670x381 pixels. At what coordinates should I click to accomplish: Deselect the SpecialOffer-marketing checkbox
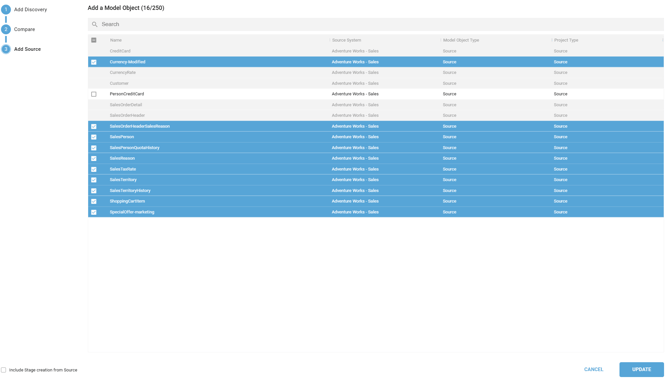coord(94,212)
